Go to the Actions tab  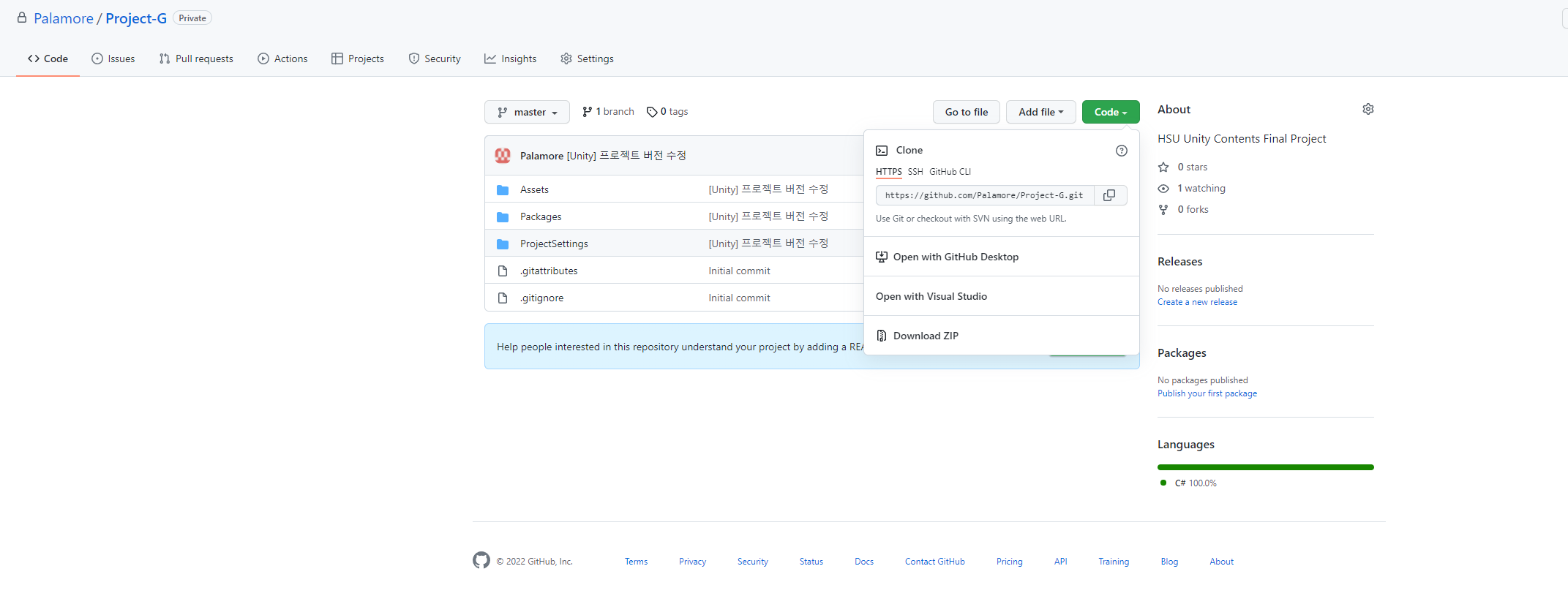point(282,59)
